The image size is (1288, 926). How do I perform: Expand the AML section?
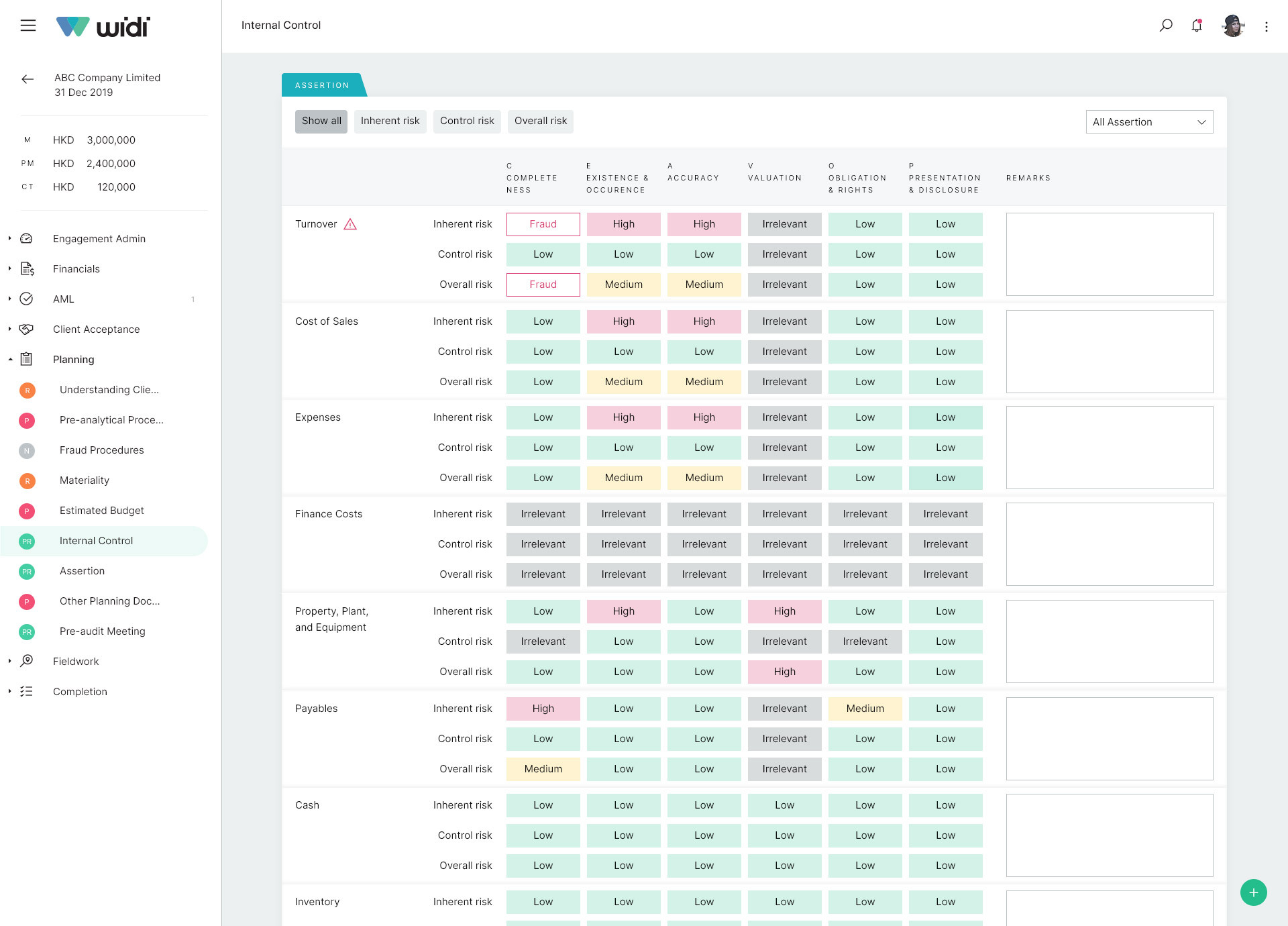(x=10, y=299)
